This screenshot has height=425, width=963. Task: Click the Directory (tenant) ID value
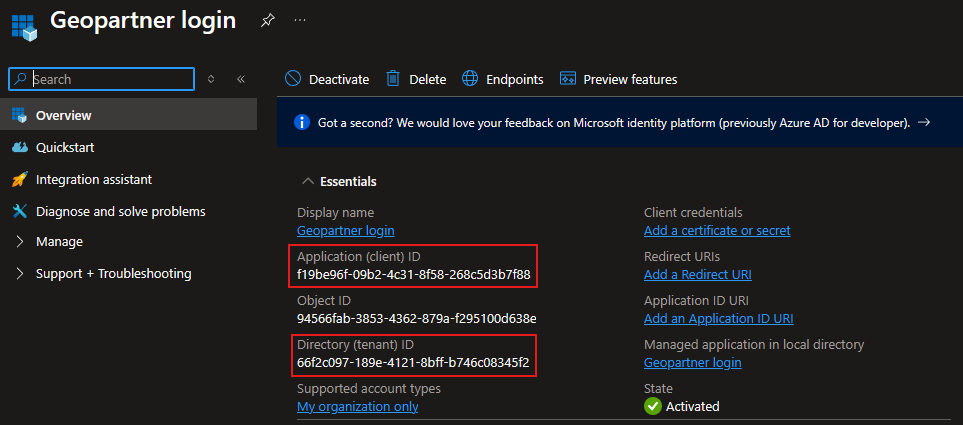[413, 362]
